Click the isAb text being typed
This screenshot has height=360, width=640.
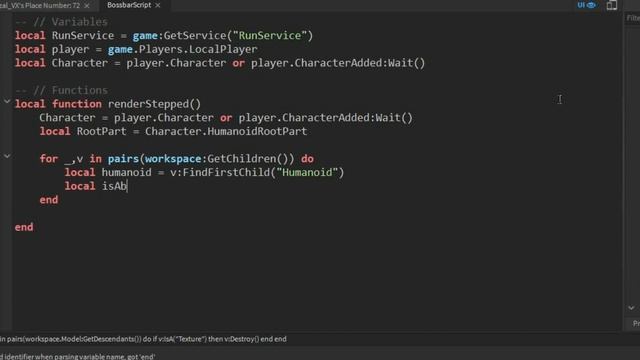pos(114,186)
